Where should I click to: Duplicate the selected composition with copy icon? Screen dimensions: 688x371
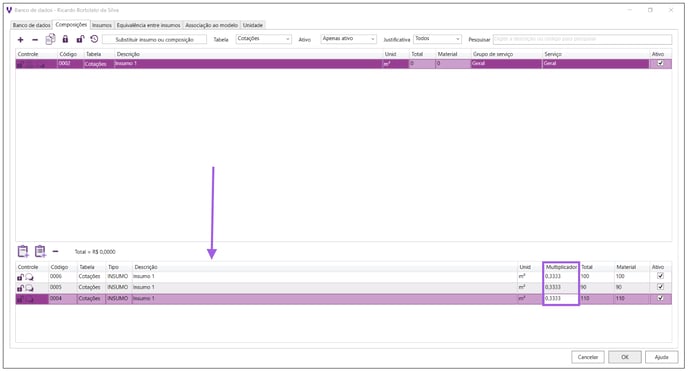click(x=50, y=39)
